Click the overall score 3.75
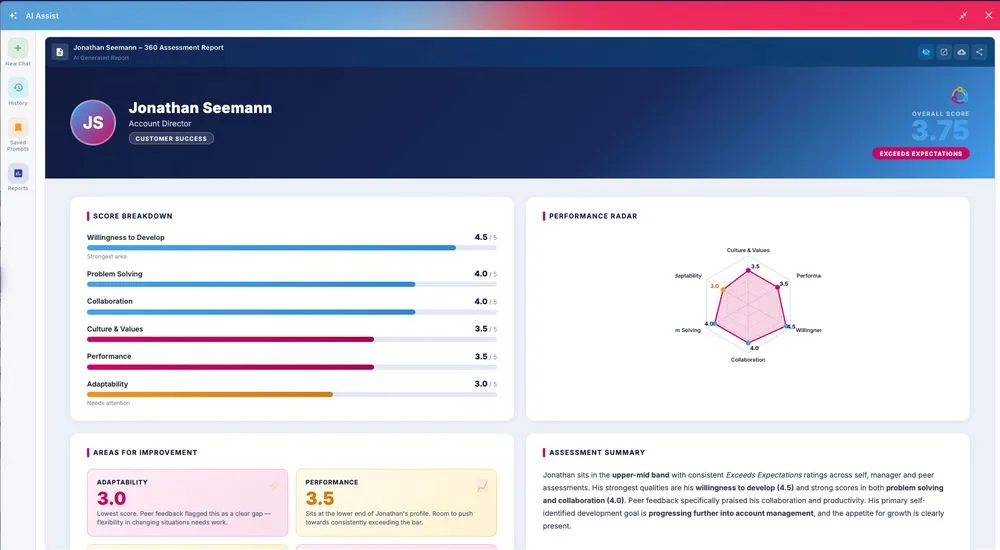This screenshot has height=550, width=1000. pyautogui.click(x=940, y=131)
